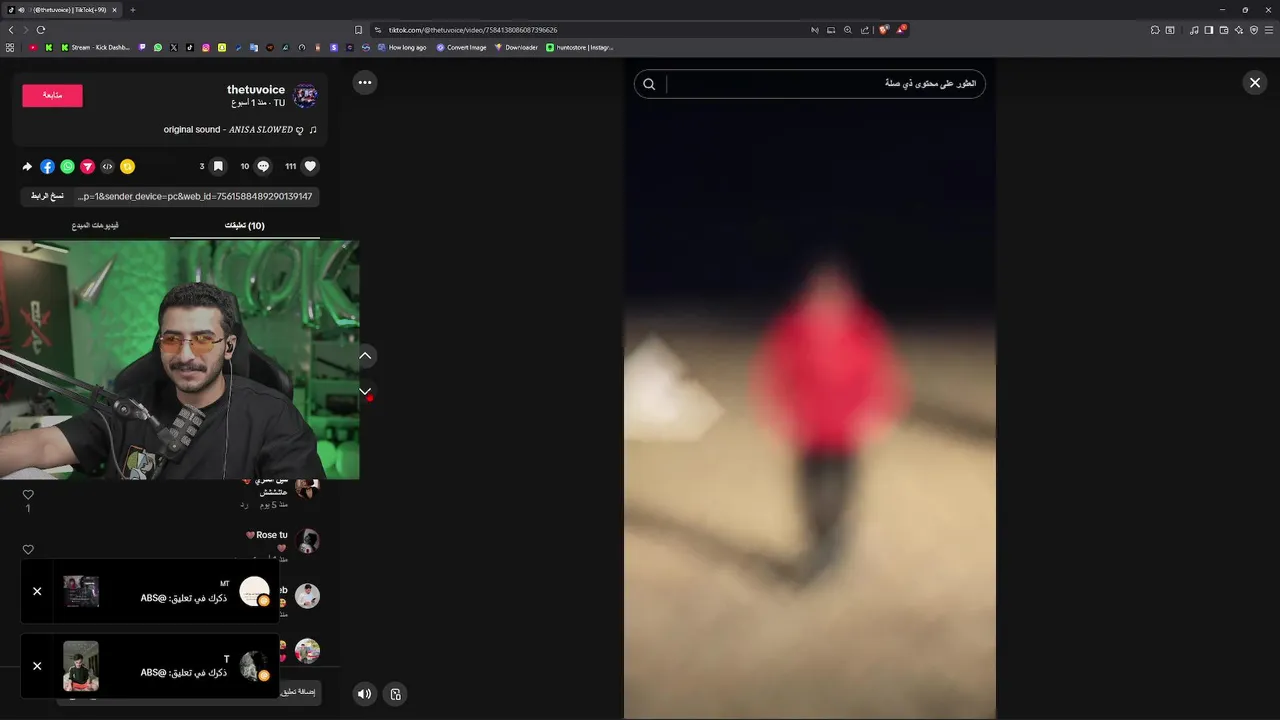Go to previous video with up chevron
Screen dimensions: 1280x720
point(365,355)
